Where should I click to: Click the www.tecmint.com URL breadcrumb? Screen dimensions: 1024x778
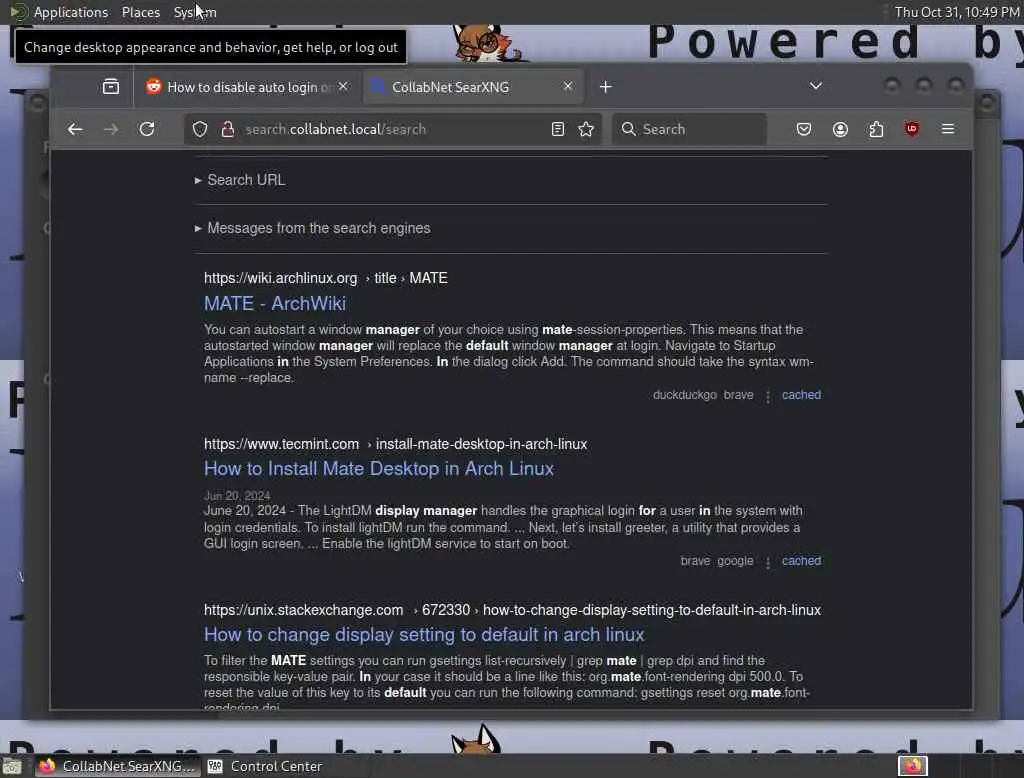(x=396, y=444)
